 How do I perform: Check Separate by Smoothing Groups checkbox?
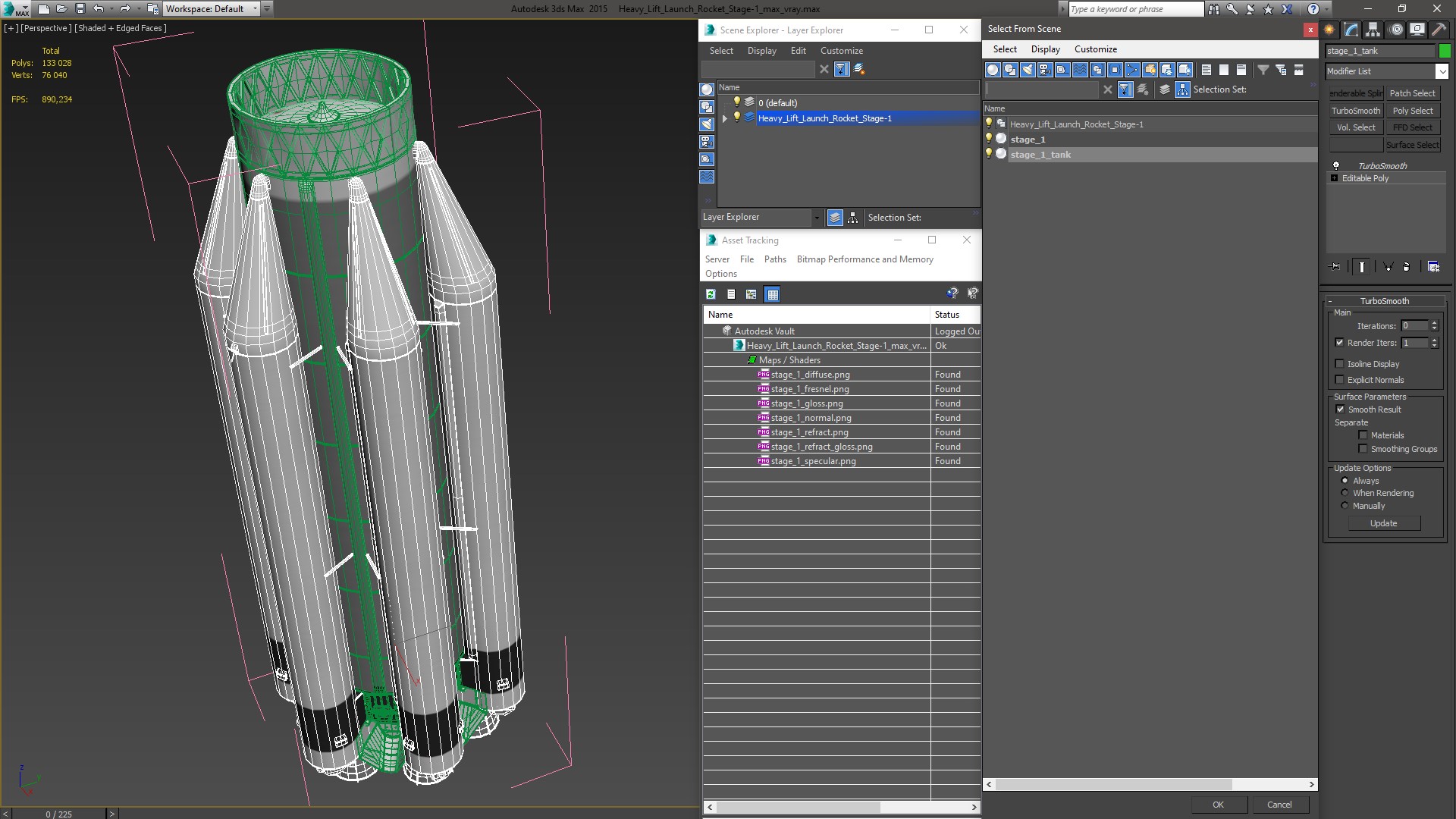(x=1363, y=449)
